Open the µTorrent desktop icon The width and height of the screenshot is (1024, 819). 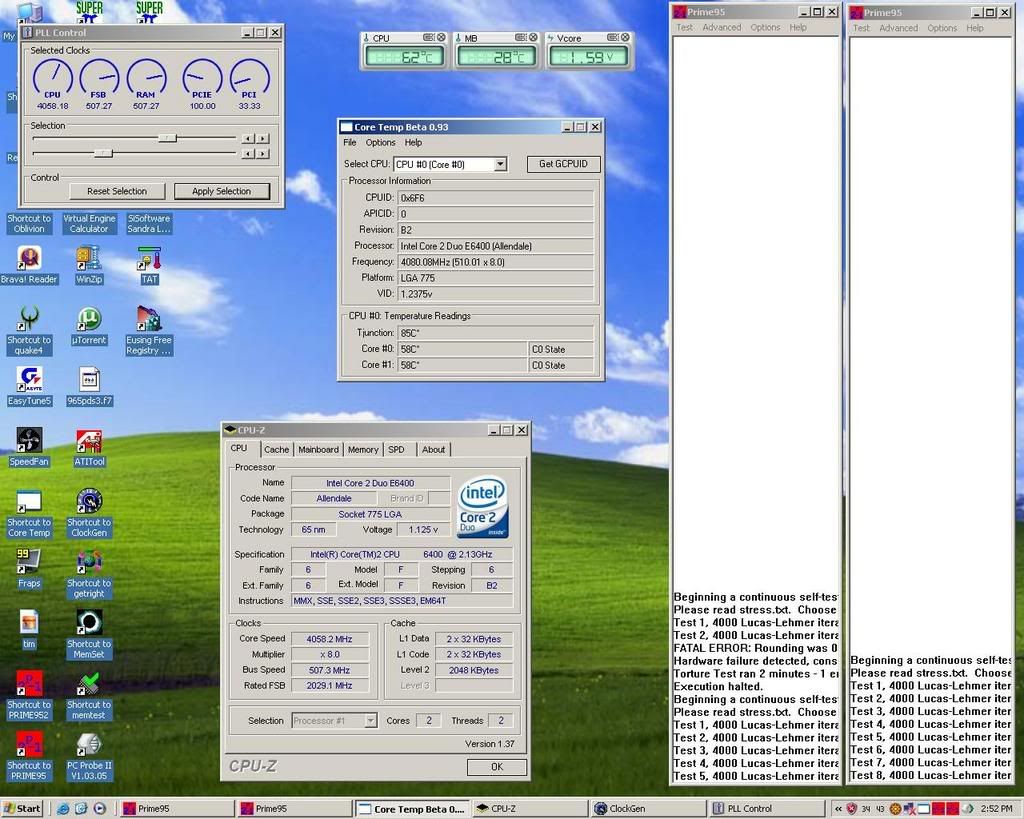point(89,320)
